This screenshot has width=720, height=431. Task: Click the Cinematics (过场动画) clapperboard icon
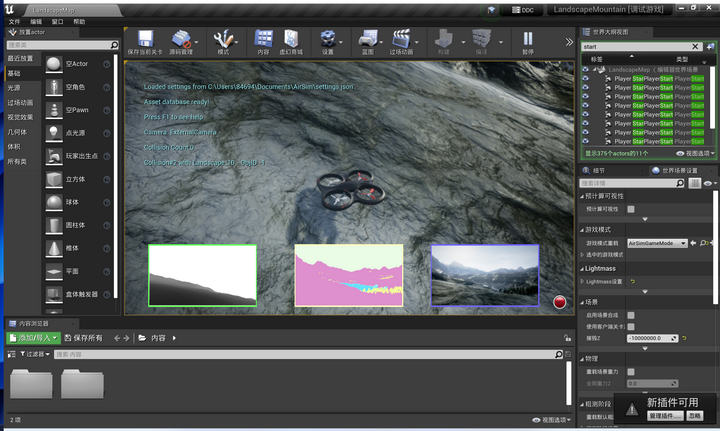coord(401,38)
